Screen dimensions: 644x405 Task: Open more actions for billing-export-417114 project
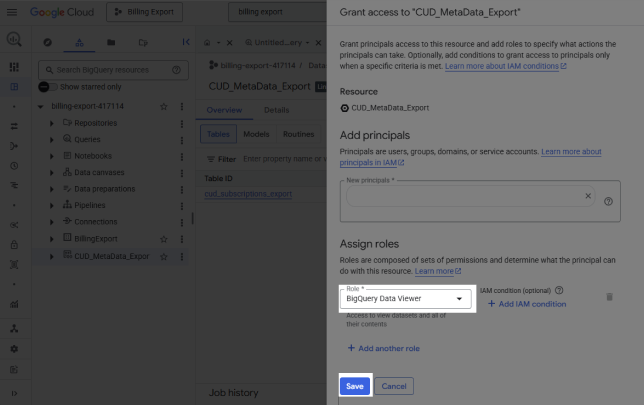pos(181,106)
